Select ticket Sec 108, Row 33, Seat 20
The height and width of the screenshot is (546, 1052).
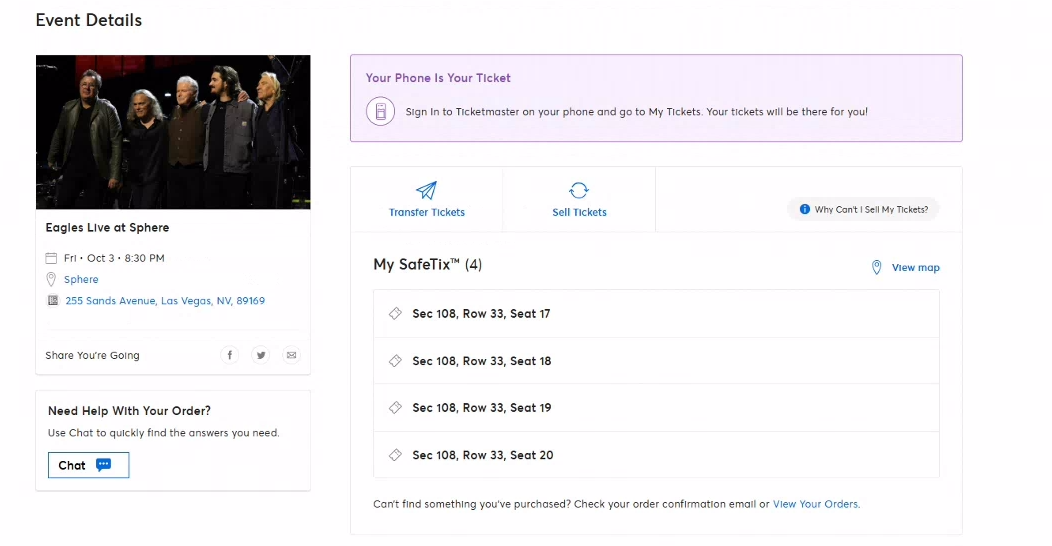(x=656, y=455)
